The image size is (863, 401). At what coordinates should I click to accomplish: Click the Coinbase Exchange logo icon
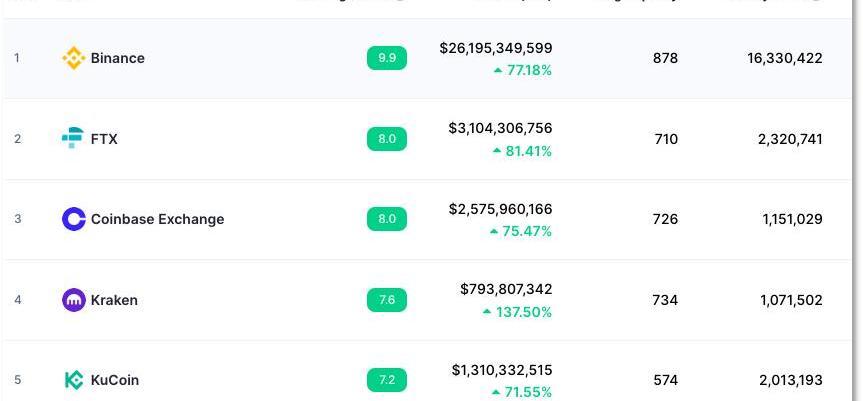[74, 219]
